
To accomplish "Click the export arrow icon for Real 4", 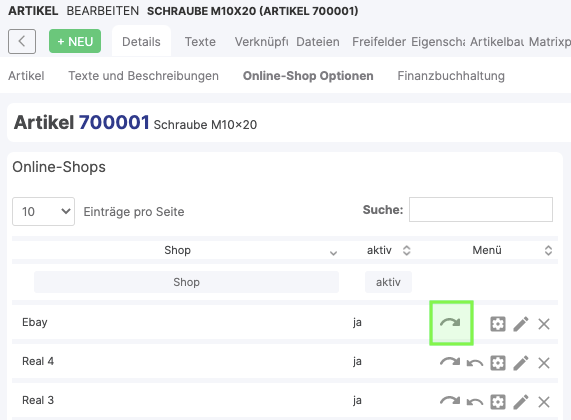I will point(450,362).
